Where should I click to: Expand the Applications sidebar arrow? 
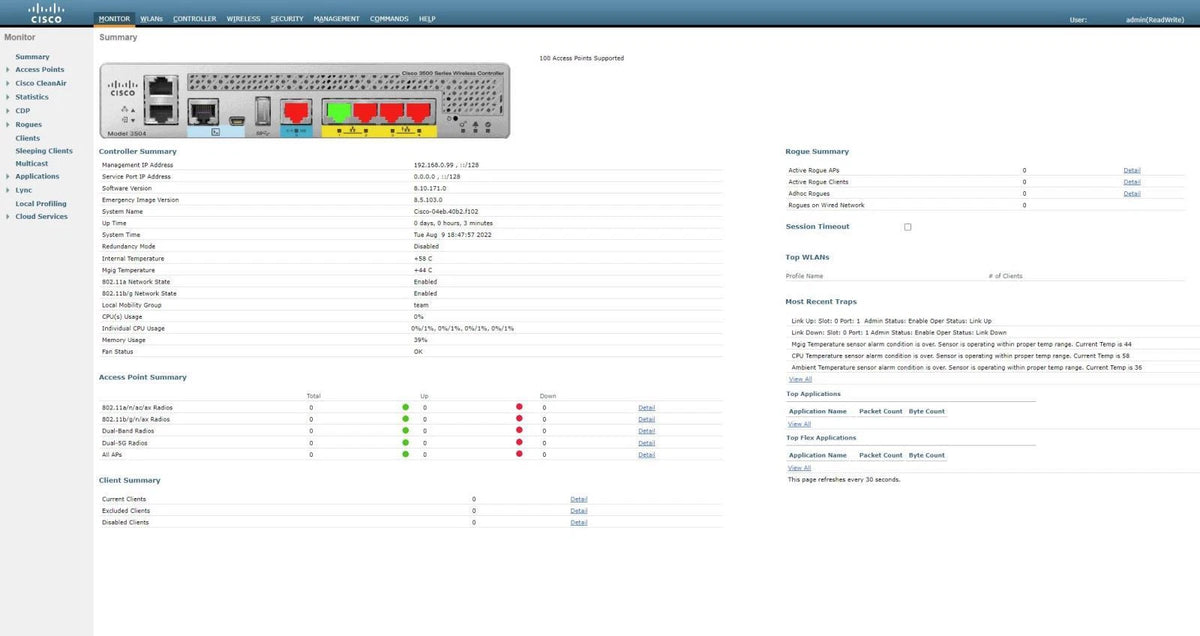(8, 176)
